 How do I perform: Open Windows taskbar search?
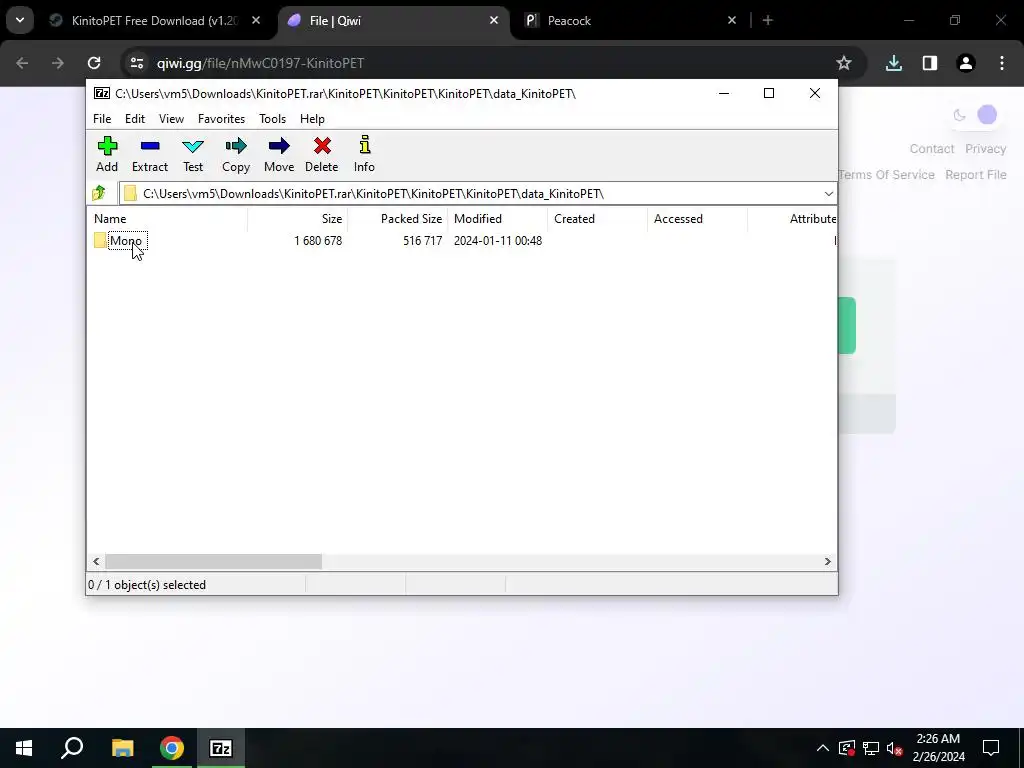72,748
